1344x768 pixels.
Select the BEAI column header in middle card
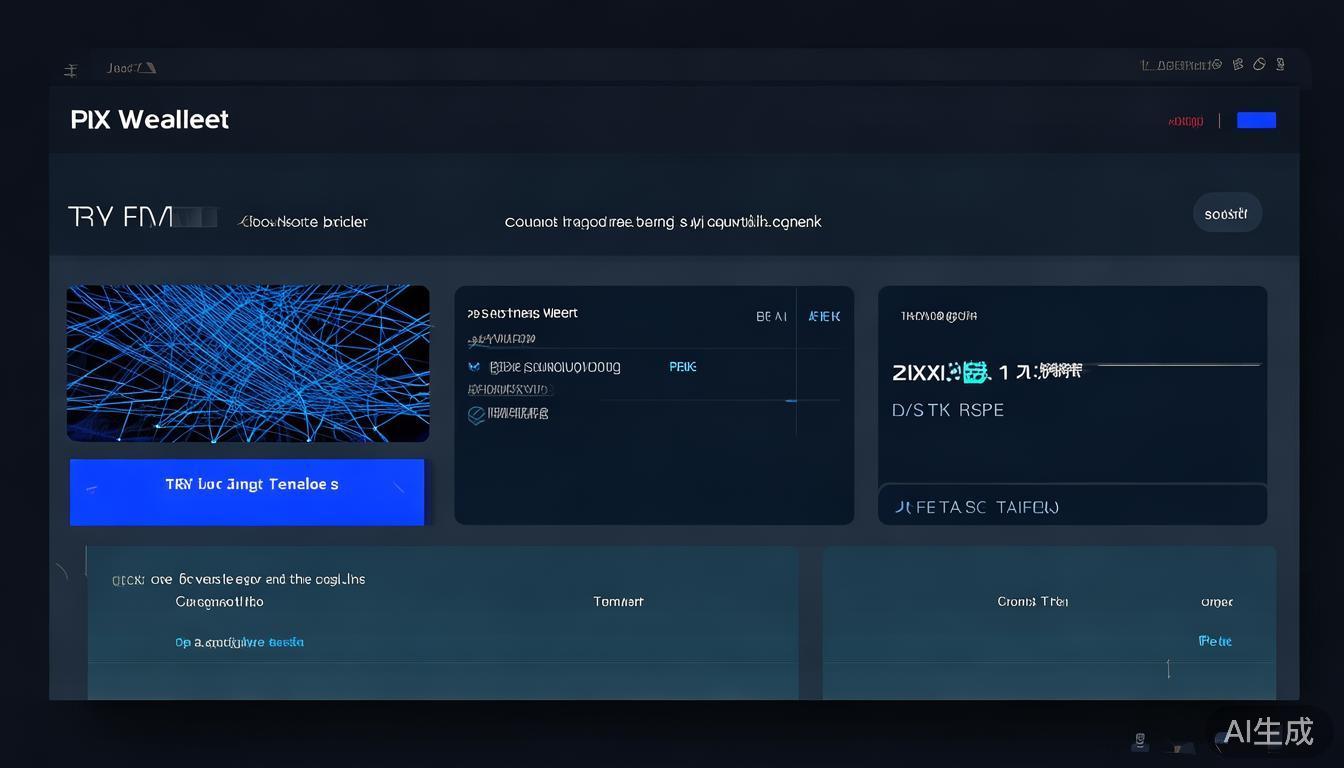[771, 316]
